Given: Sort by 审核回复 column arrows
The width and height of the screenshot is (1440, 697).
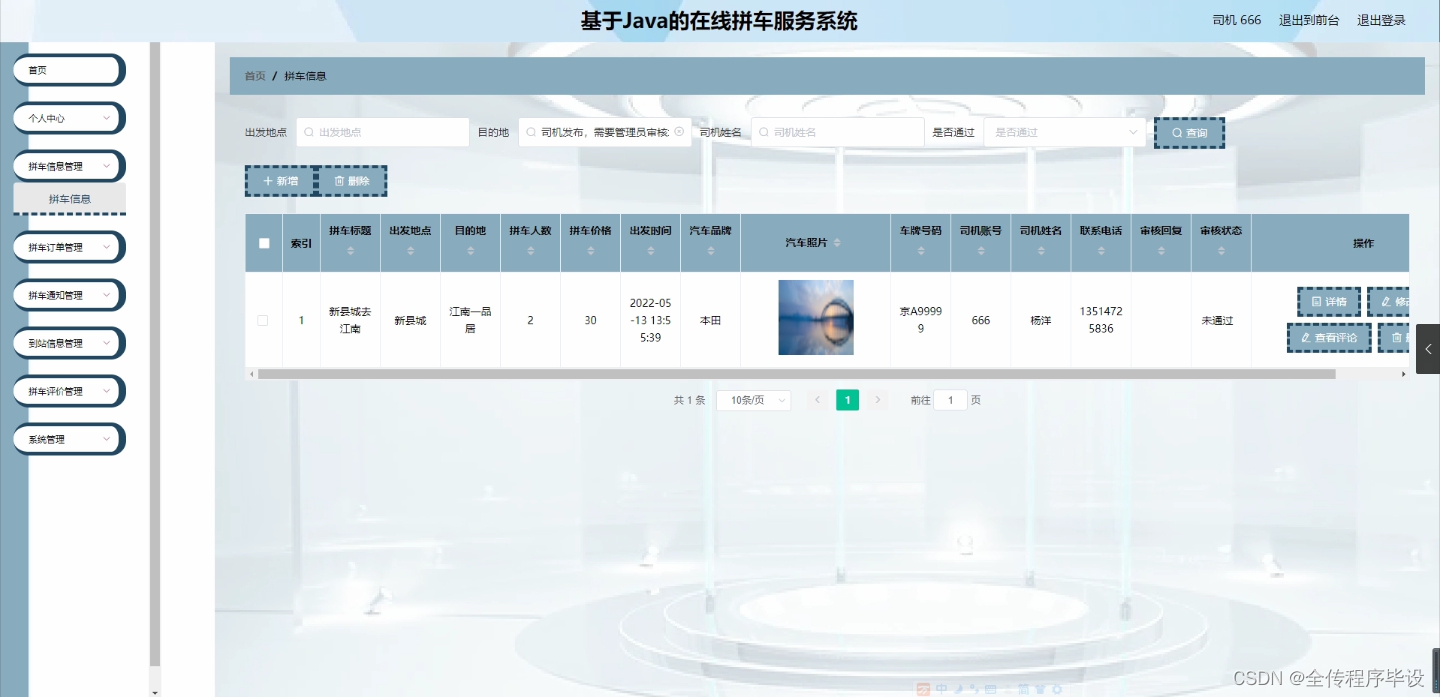Looking at the screenshot, I should [x=1160, y=251].
